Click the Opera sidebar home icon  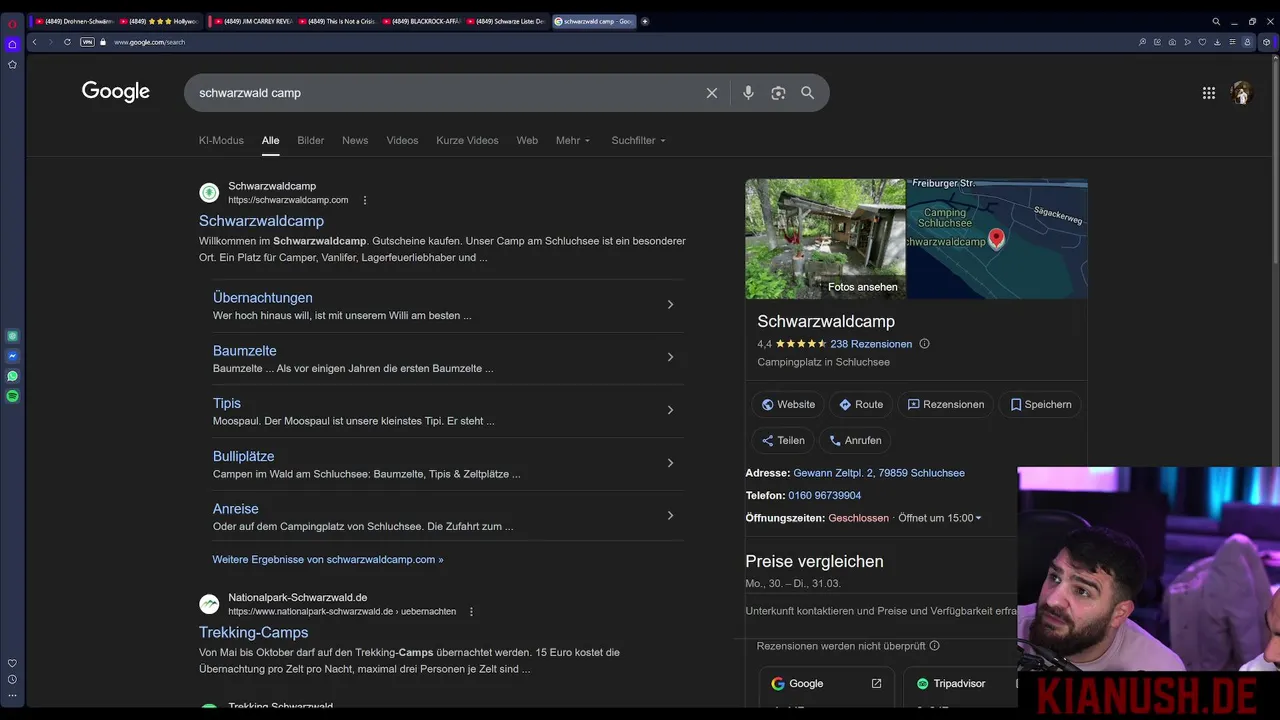click(12, 44)
